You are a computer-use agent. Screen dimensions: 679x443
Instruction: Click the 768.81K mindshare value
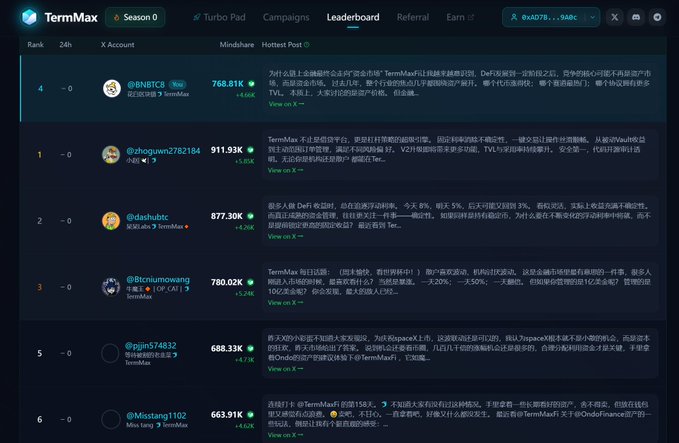228,84
